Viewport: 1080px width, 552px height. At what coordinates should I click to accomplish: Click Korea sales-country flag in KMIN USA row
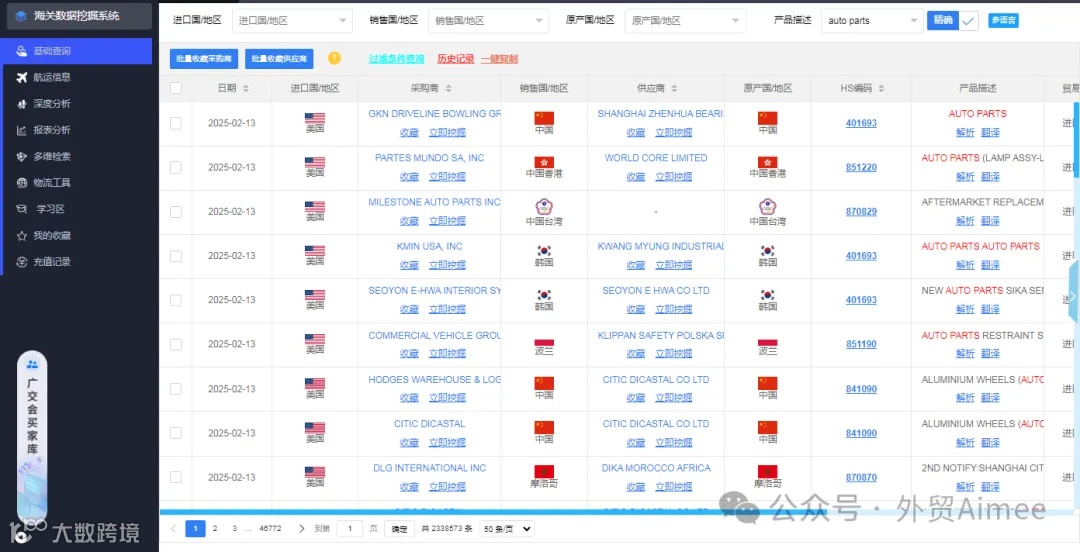[x=544, y=251]
